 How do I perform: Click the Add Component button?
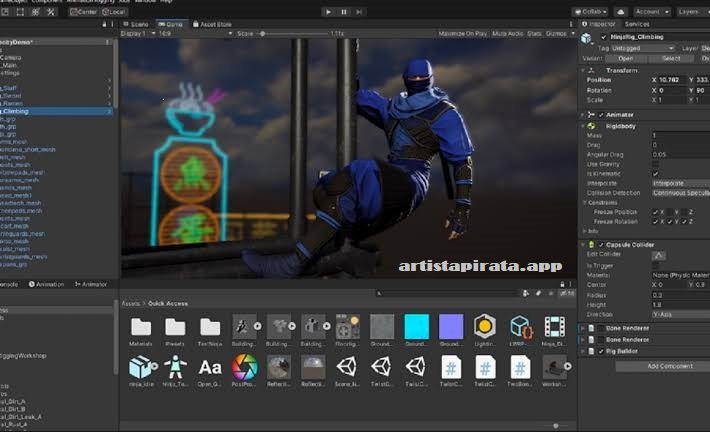[670, 366]
